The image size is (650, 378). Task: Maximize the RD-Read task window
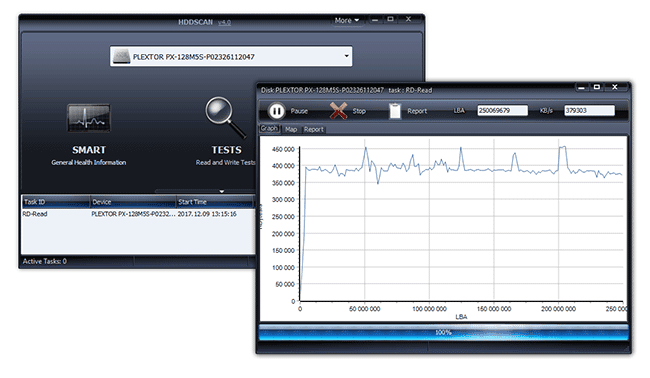point(597,87)
